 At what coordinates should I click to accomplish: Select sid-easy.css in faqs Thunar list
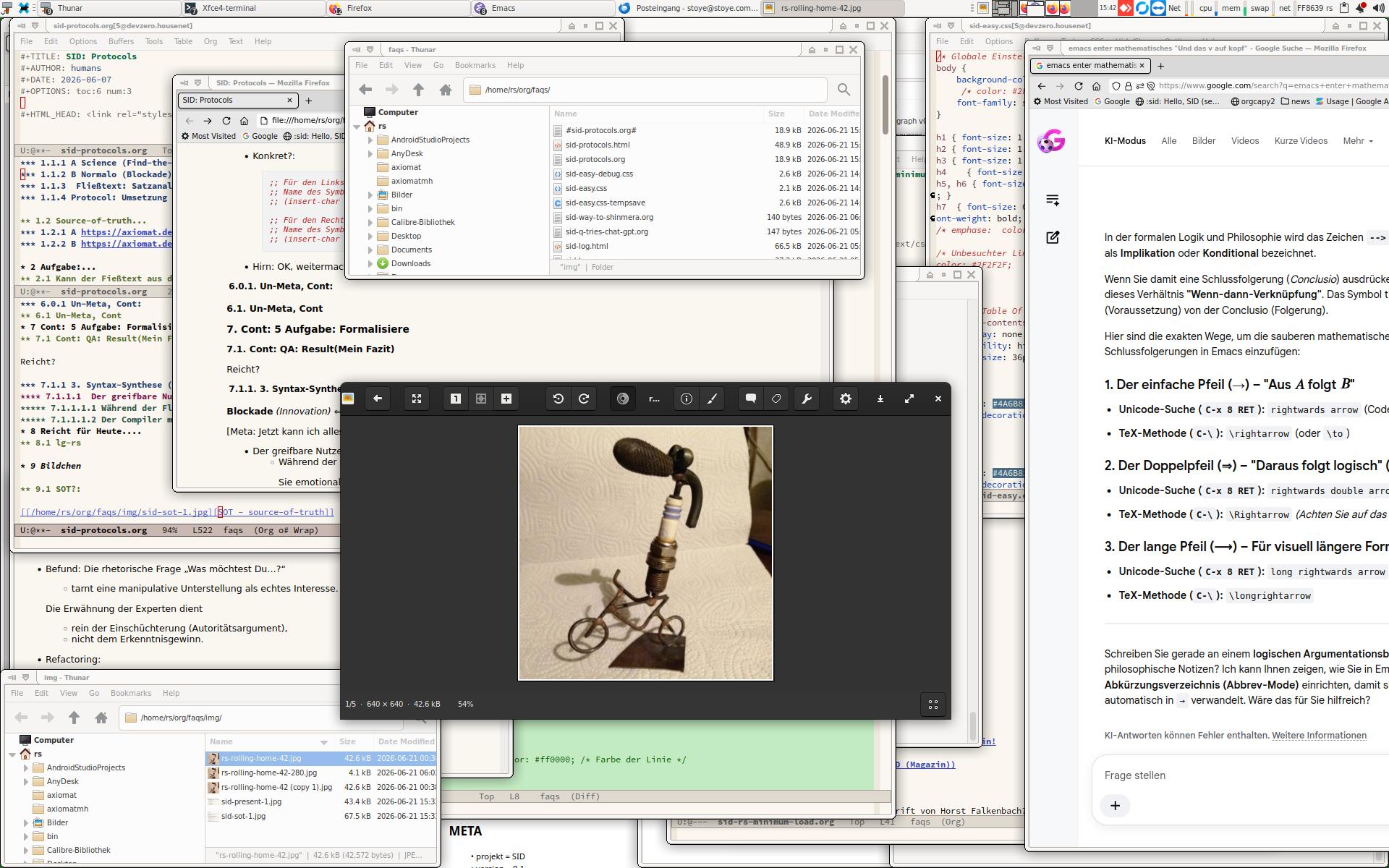(586, 188)
